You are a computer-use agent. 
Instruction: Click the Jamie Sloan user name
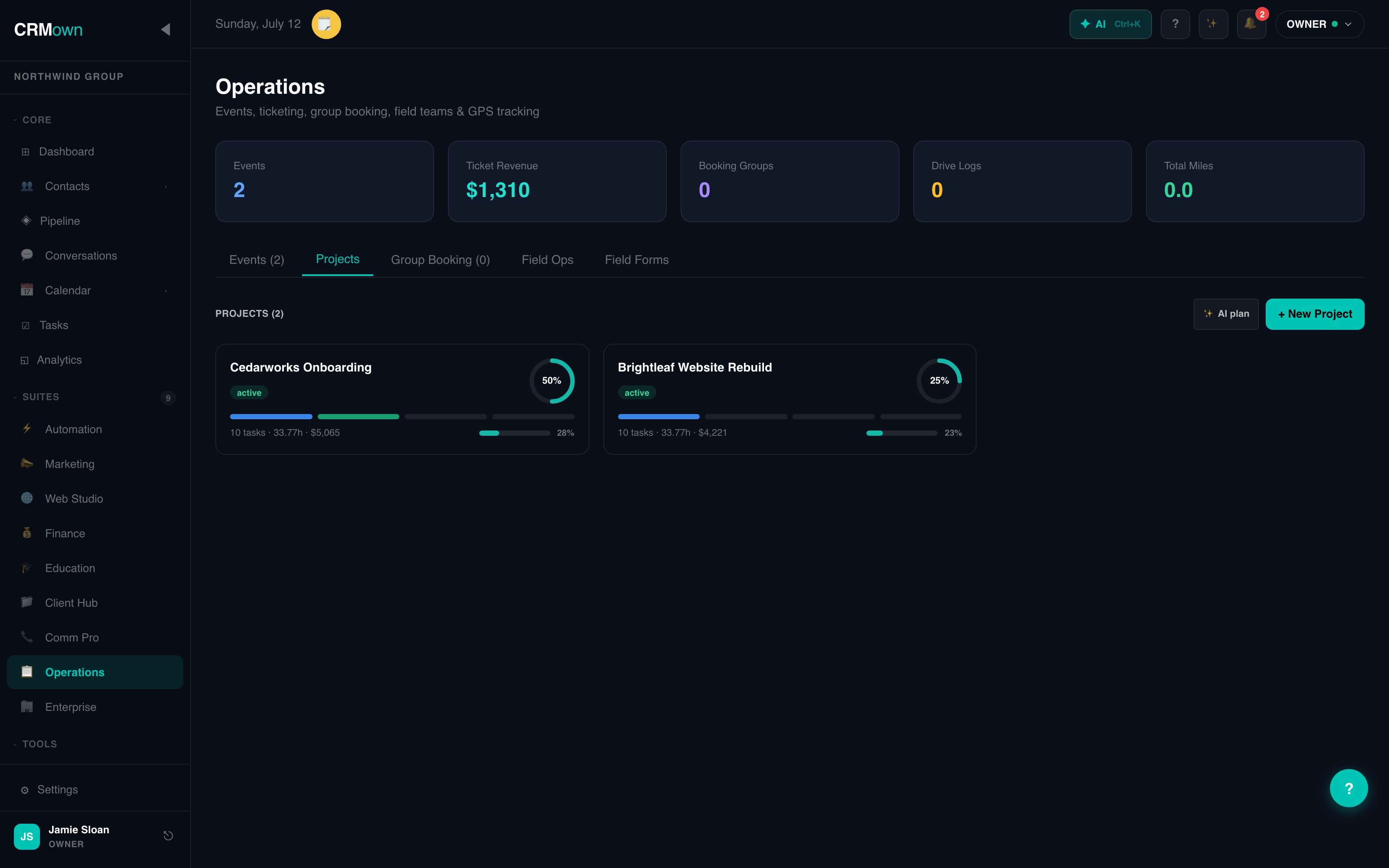[79, 829]
